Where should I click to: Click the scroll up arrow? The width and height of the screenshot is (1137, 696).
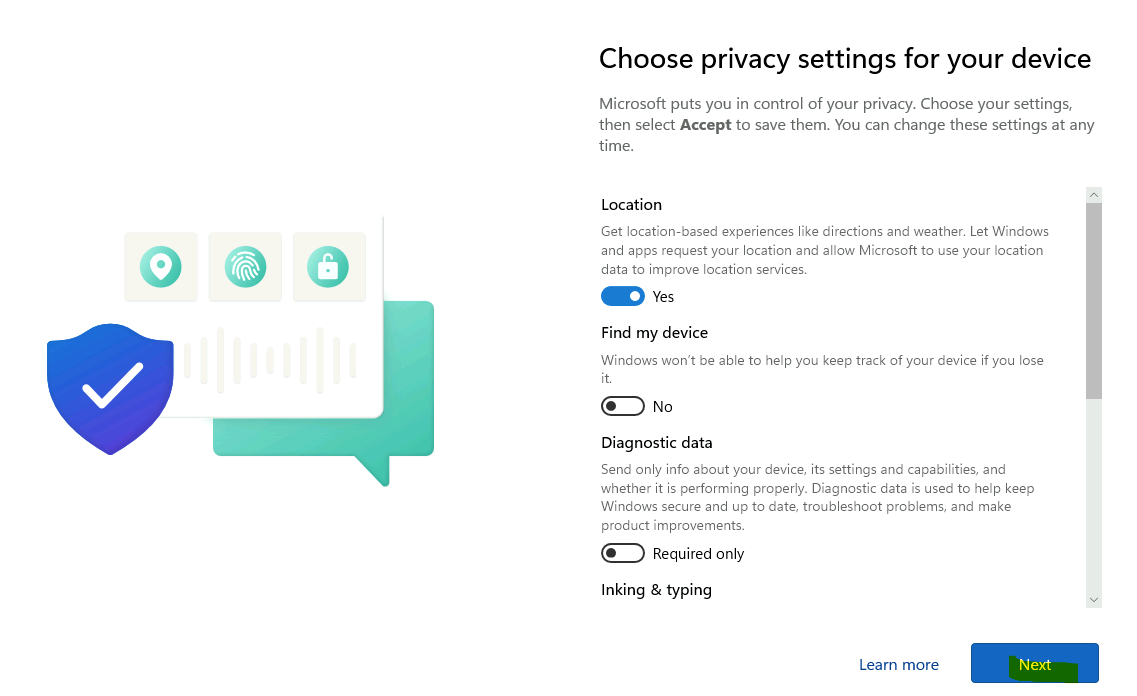(x=1094, y=195)
